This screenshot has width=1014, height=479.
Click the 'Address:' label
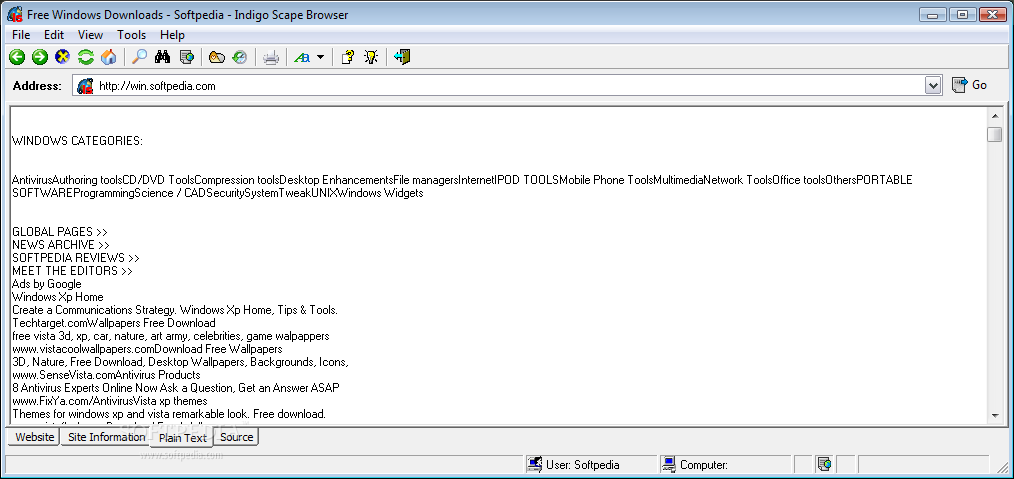tap(38, 85)
